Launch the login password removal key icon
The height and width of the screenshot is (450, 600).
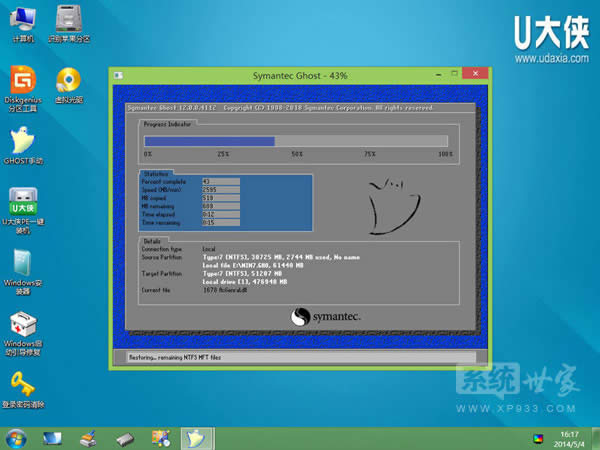point(22,384)
